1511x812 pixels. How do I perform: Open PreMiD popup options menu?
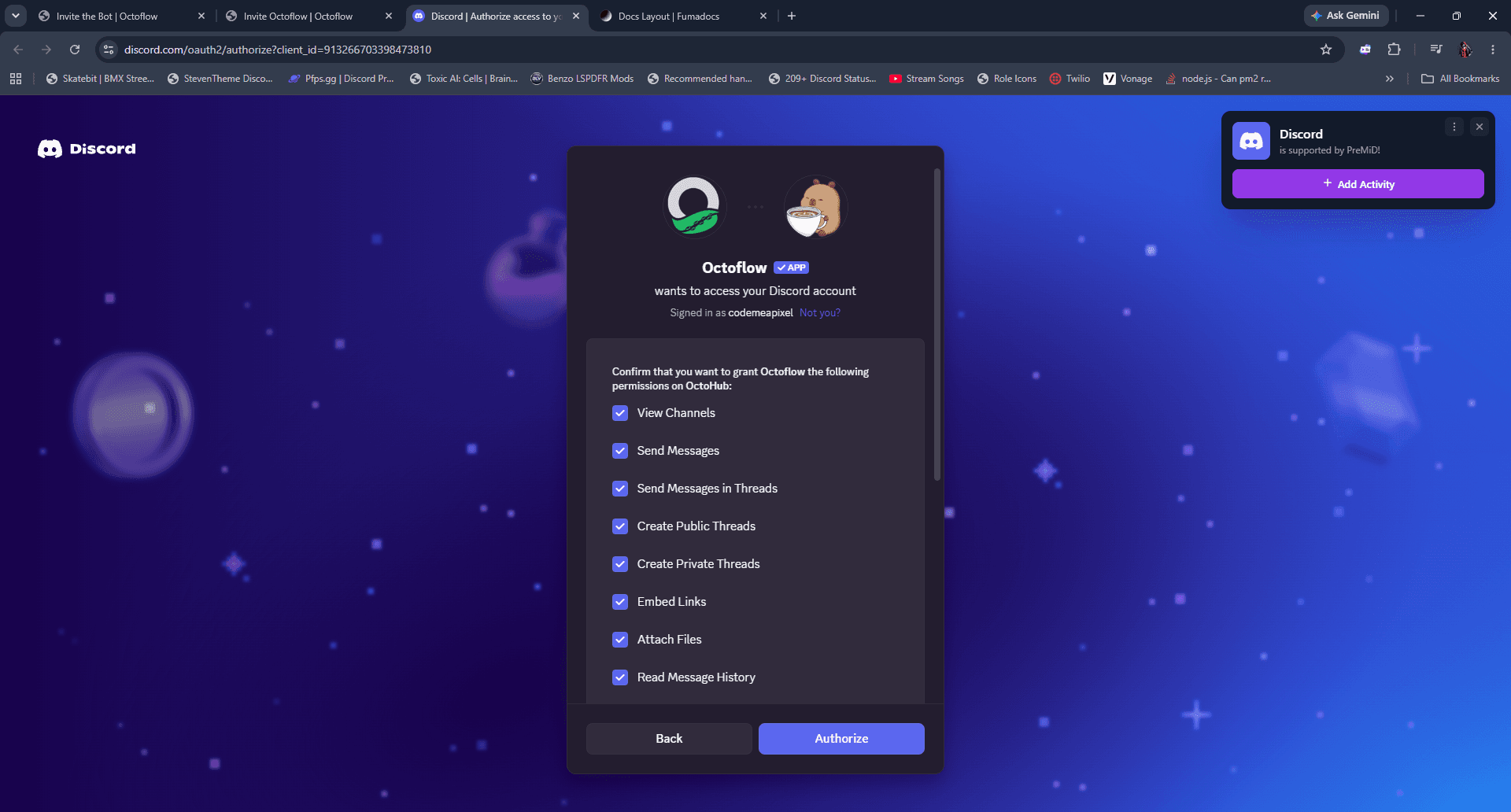(x=1454, y=127)
